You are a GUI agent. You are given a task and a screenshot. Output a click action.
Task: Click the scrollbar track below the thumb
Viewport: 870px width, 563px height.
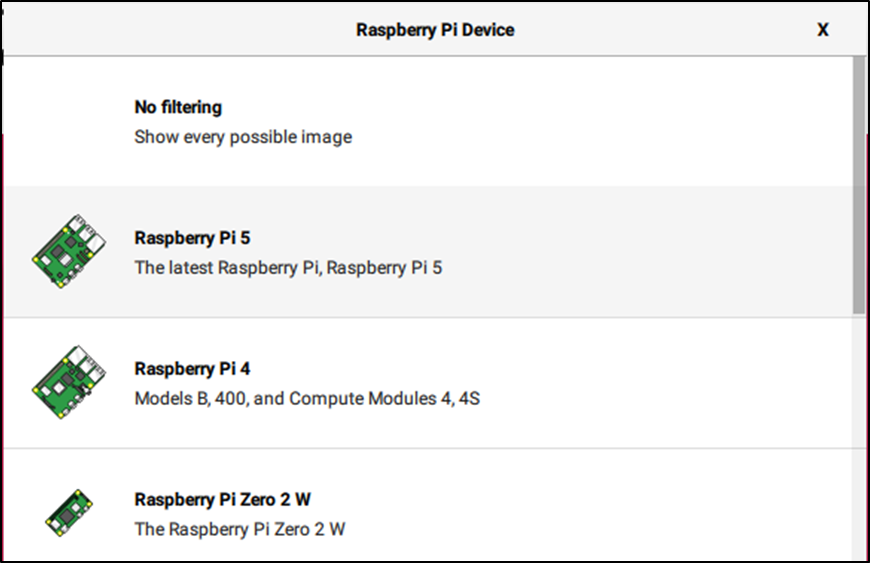coord(859,437)
